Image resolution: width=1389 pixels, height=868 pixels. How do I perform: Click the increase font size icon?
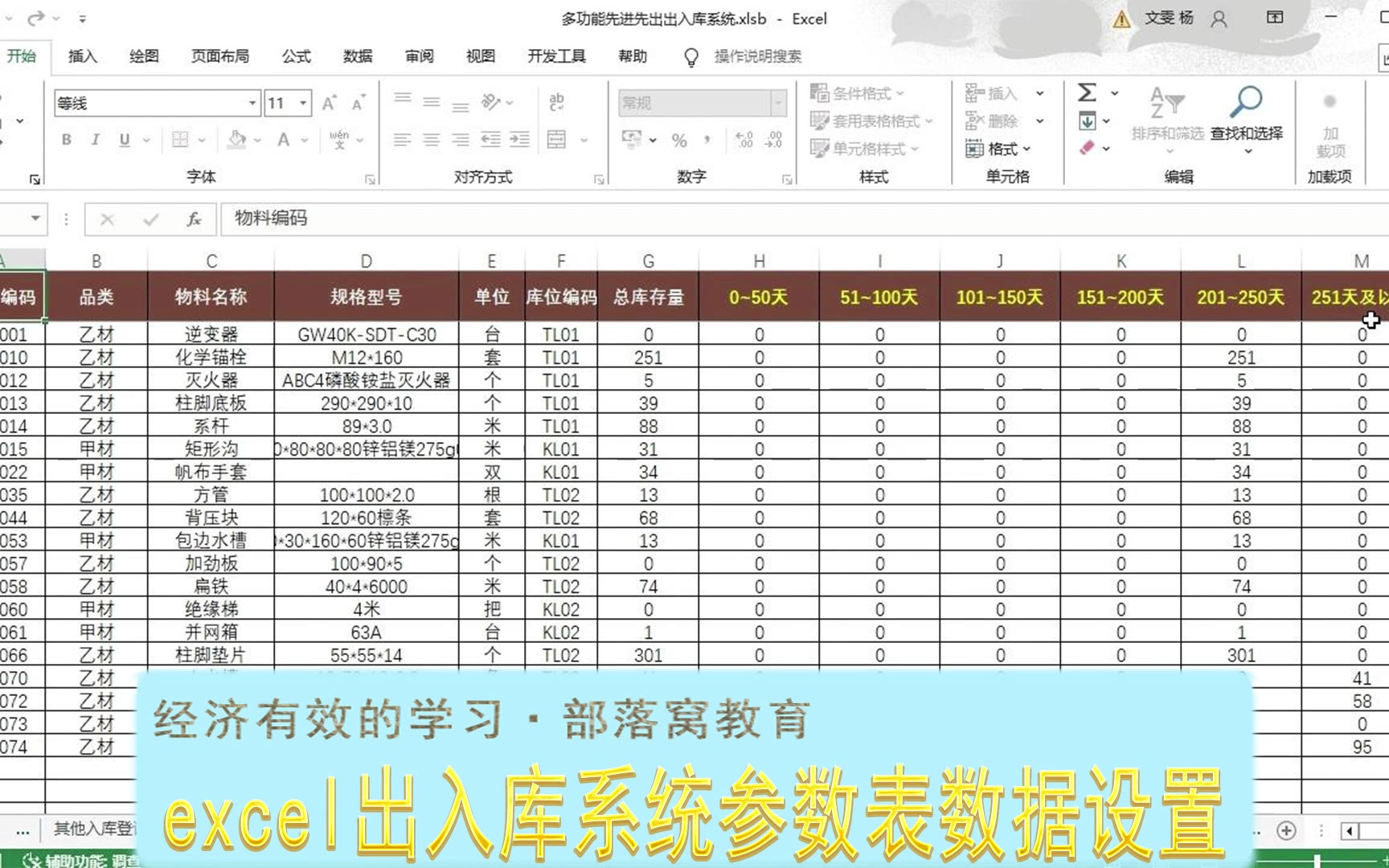coord(329,103)
